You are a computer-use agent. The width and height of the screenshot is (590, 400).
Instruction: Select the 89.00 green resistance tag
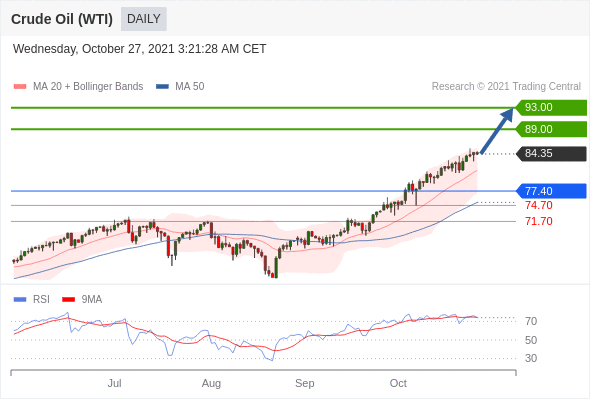551,129
